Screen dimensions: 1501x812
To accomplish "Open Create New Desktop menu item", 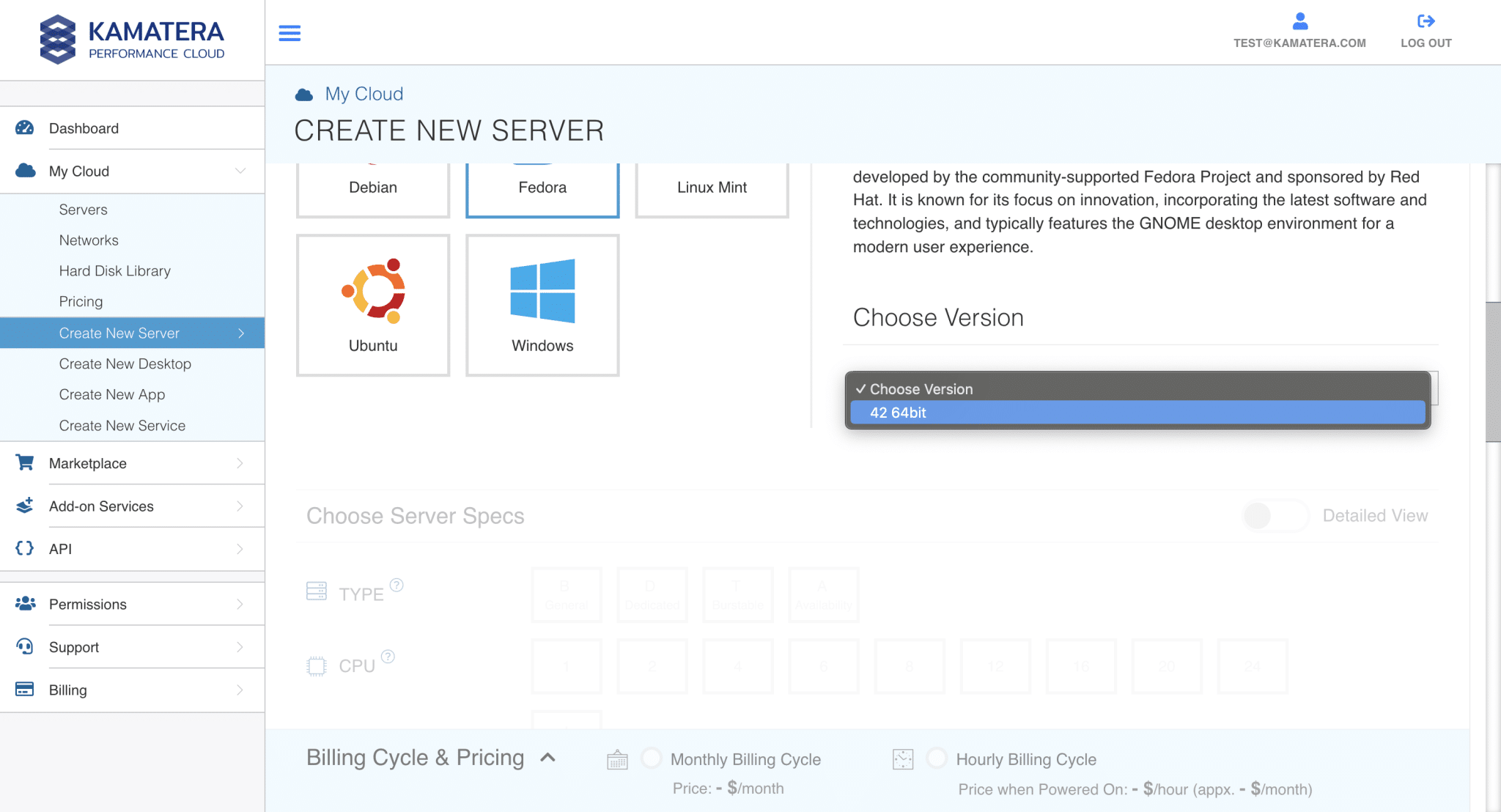I will 125,364.
